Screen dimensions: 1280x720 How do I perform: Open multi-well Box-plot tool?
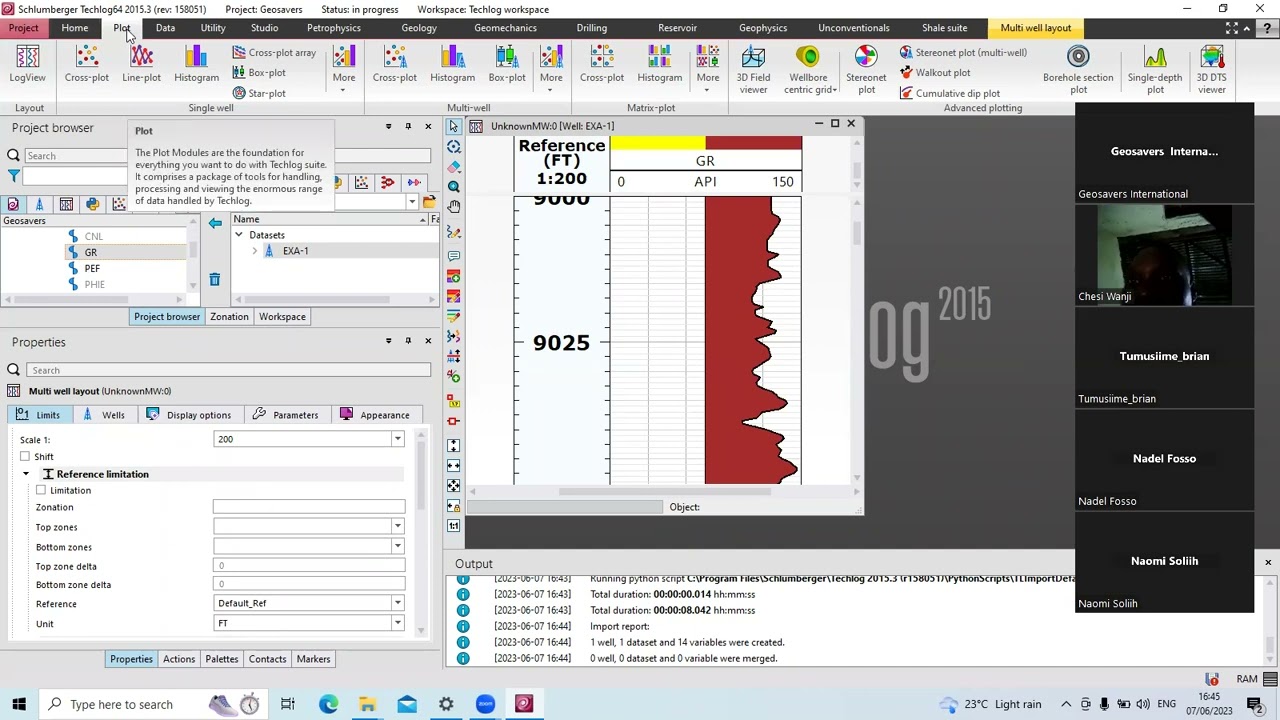pos(507,64)
